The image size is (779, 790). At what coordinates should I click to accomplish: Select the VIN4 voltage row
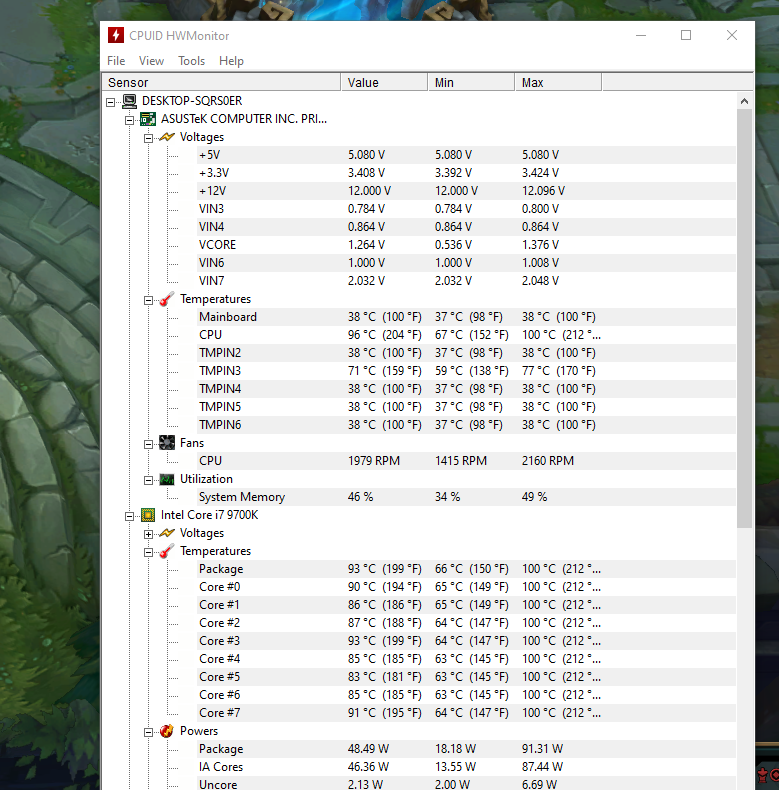tap(466, 227)
